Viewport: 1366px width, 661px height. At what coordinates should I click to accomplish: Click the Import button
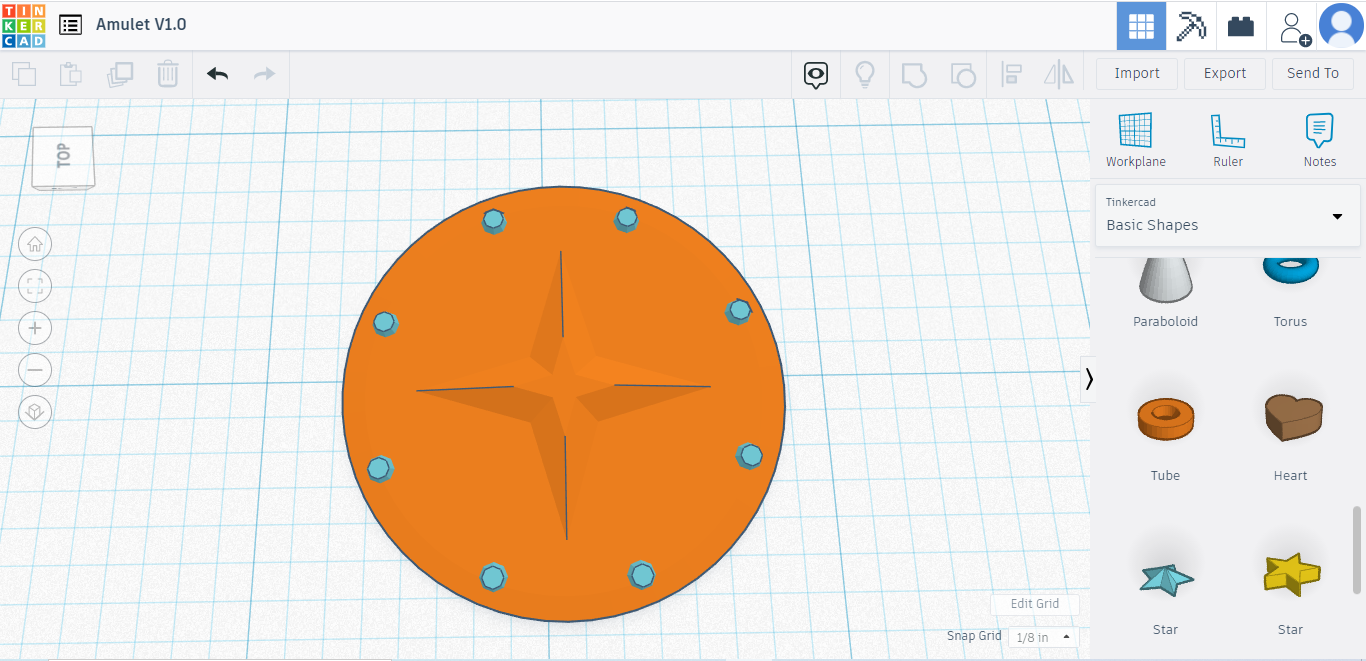click(x=1137, y=73)
